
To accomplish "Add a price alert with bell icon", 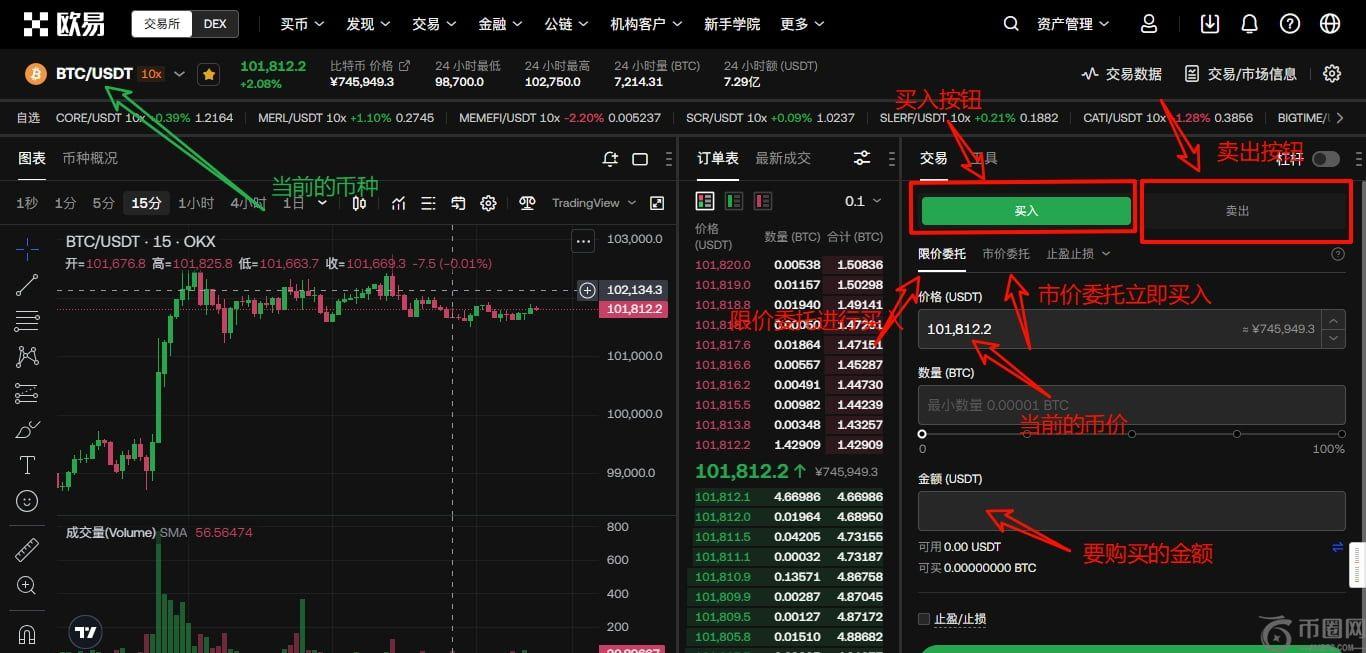I will coord(610,158).
